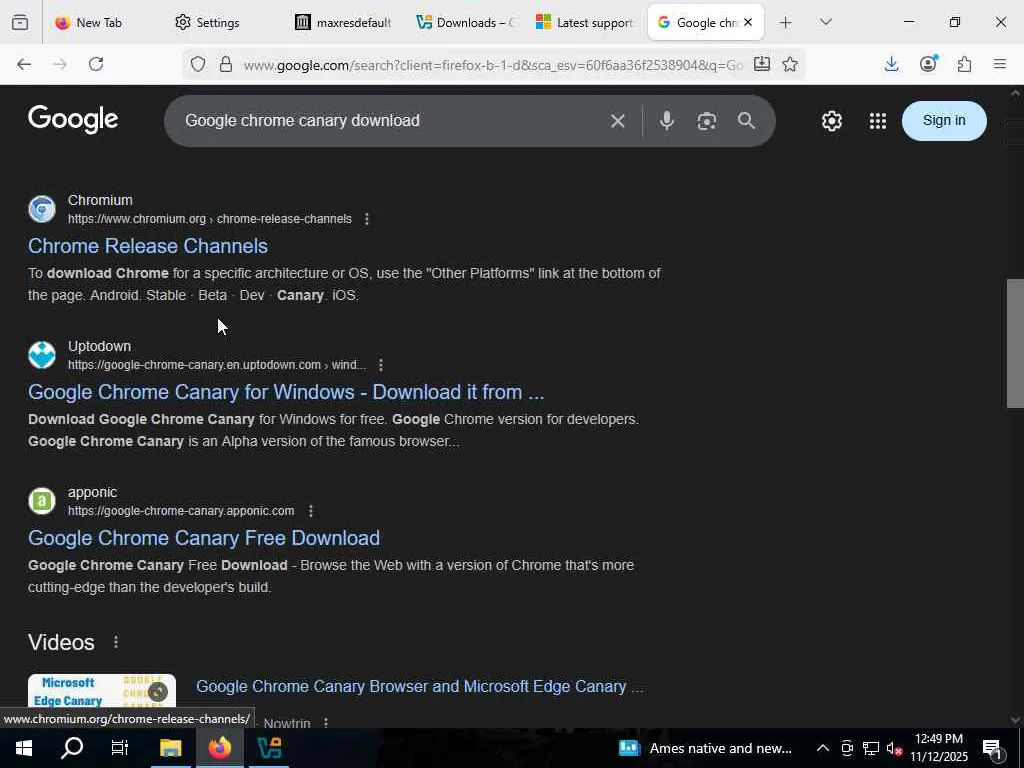Open more options for apponic result
1024x768 pixels.
(x=311, y=511)
